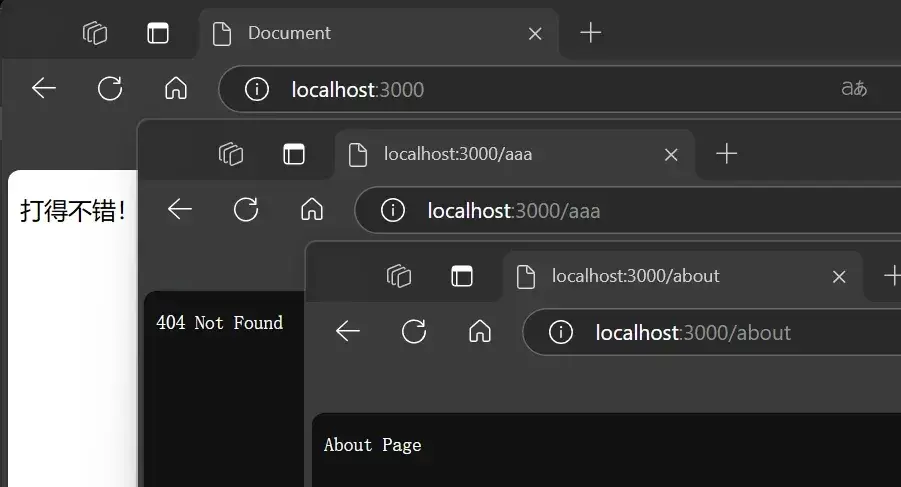Open a new tab in Document window
This screenshot has height=487, width=901.
click(590, 33)
